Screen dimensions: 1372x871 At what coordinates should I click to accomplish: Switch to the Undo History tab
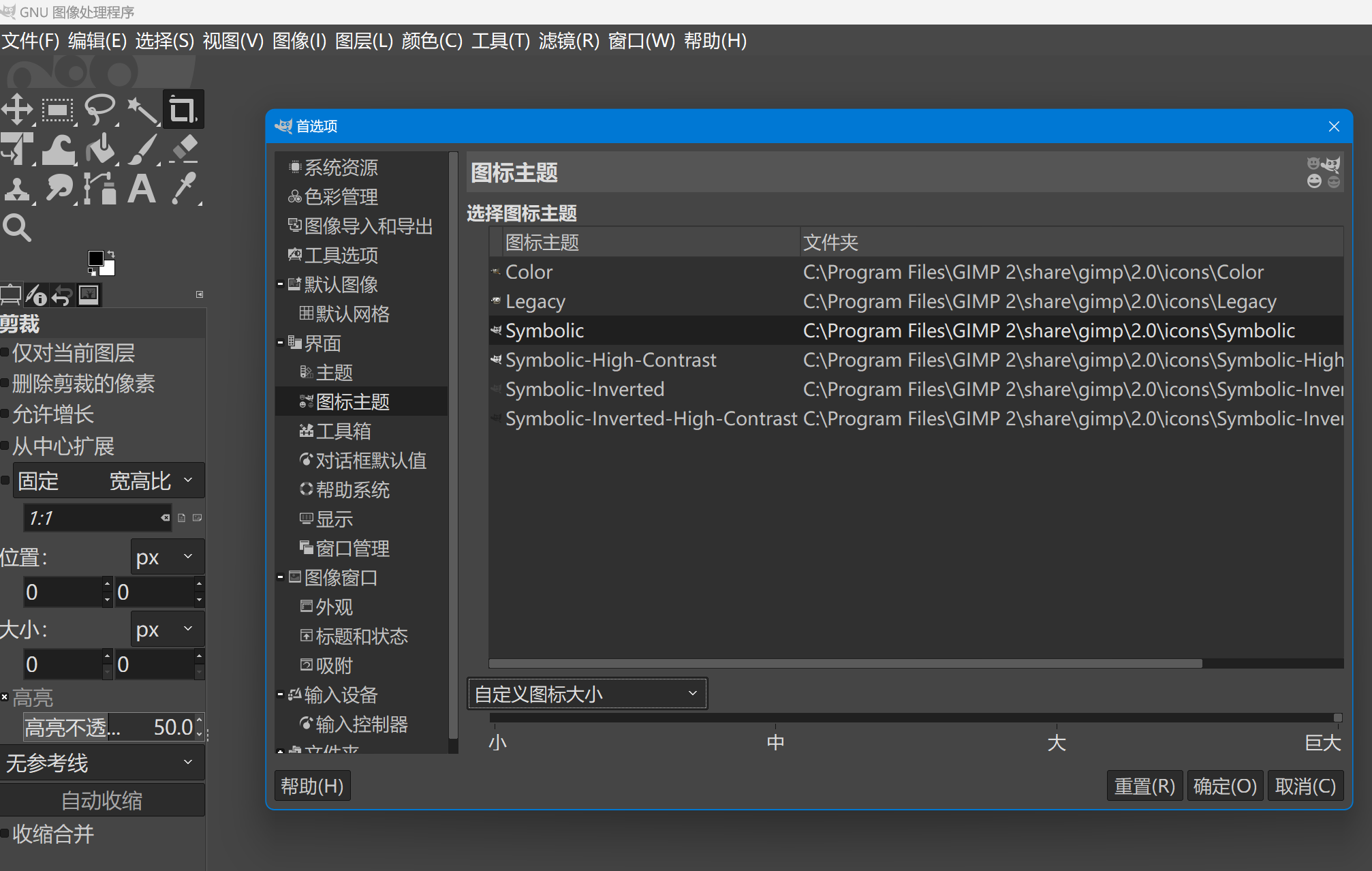[62, 295]
